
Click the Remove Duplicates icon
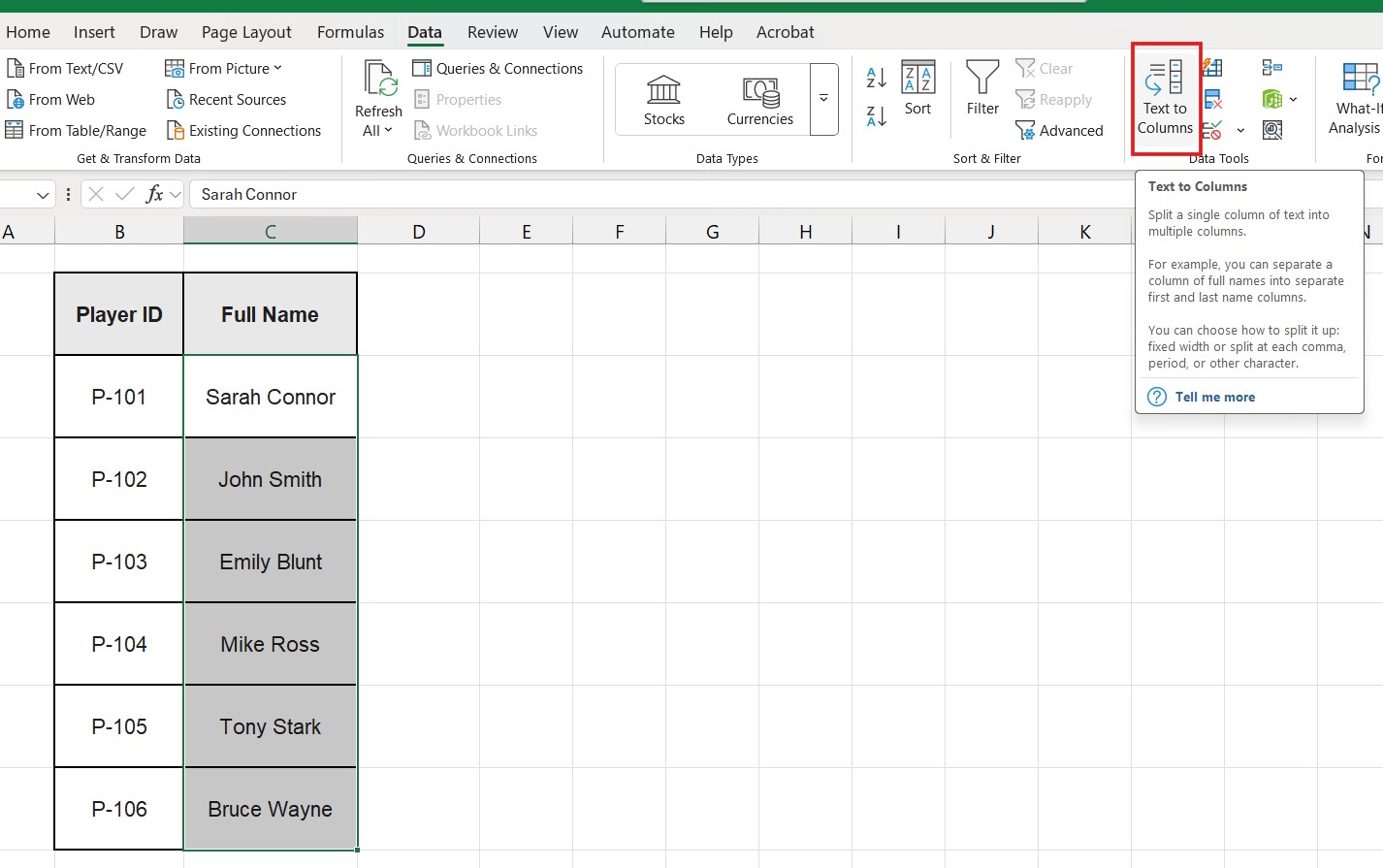click(x=1212, y=99)
